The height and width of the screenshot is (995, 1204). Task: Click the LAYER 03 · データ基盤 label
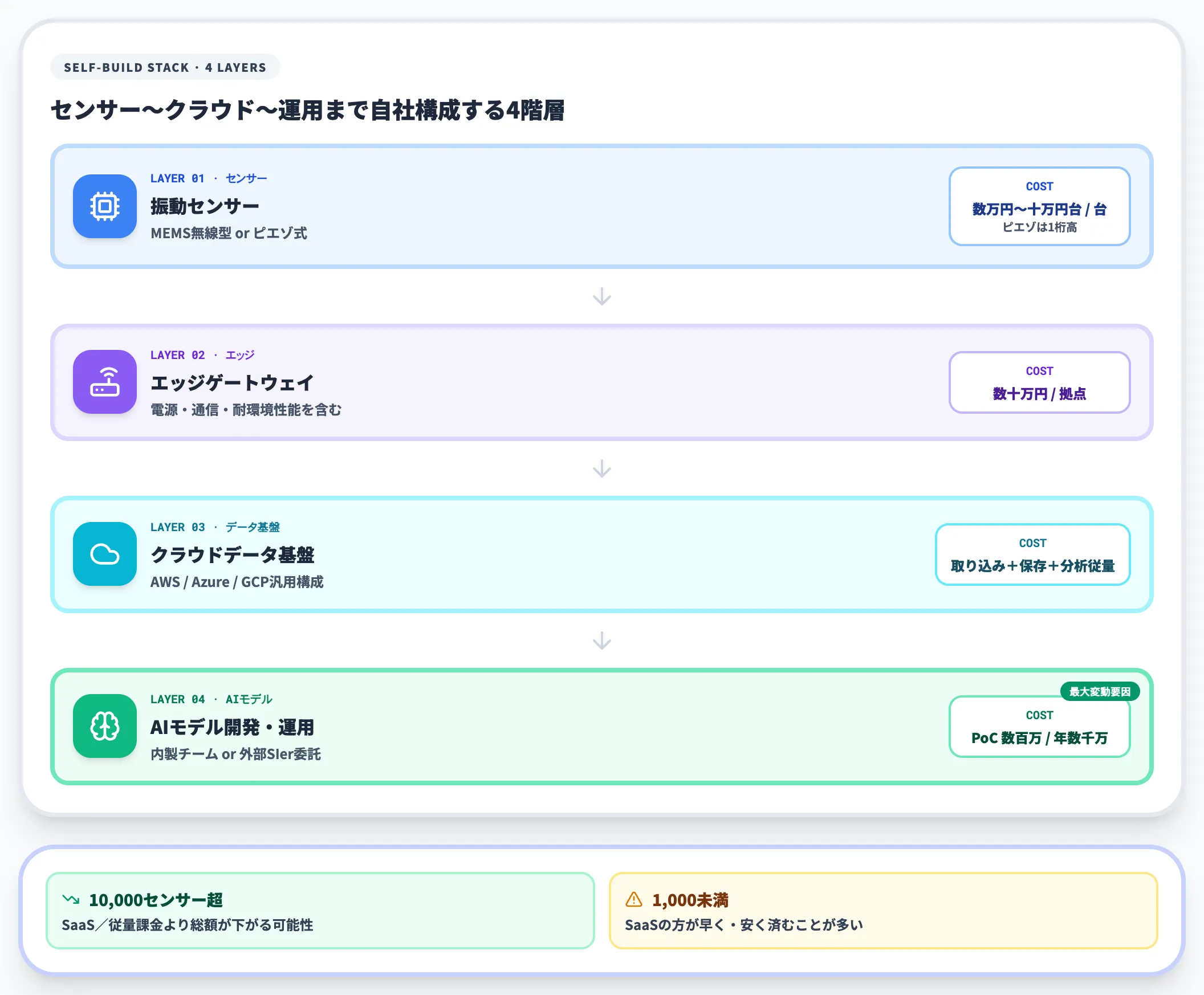215,527
